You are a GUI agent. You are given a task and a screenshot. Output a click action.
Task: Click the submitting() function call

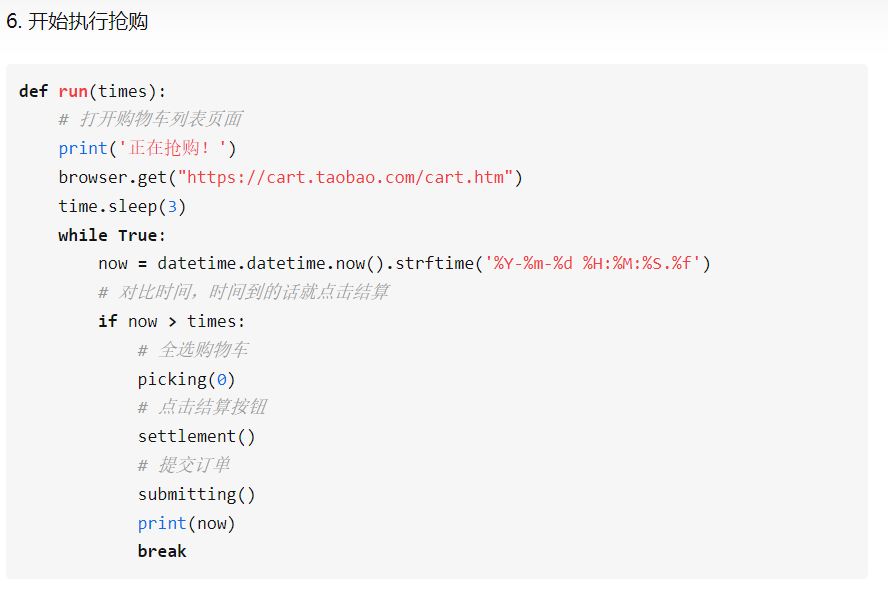coord(197,495)
